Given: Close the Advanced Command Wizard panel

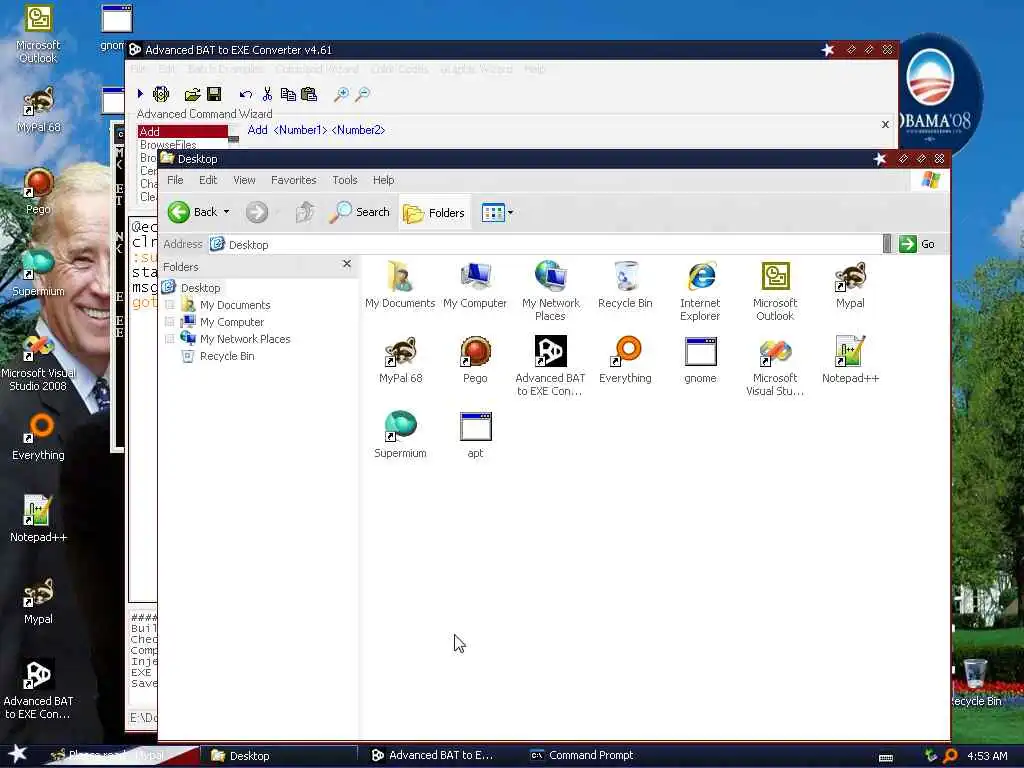Looking at the screenshot, I should (885, 125).
